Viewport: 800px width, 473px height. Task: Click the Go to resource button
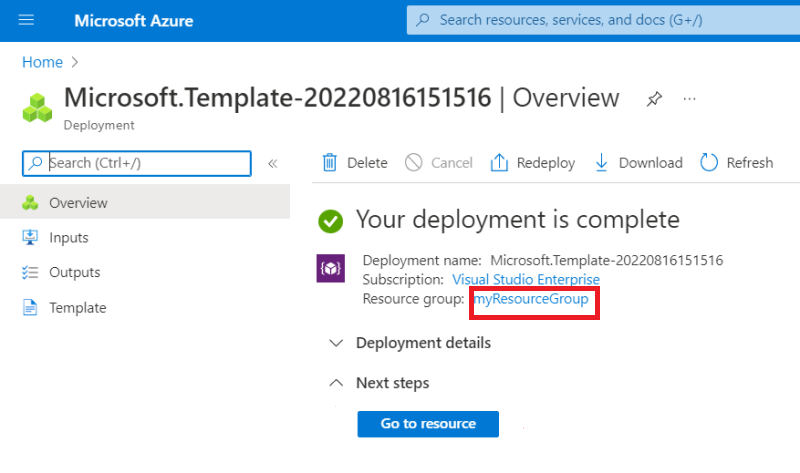428,424
